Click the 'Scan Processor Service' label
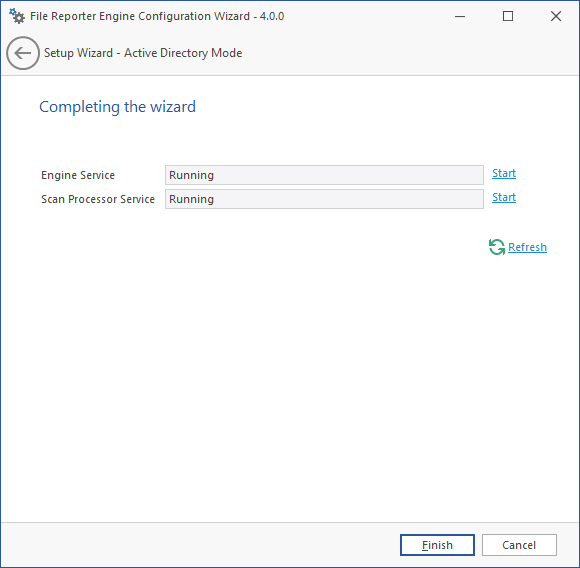The image size is (580, 568). click(x=98, y=199)
